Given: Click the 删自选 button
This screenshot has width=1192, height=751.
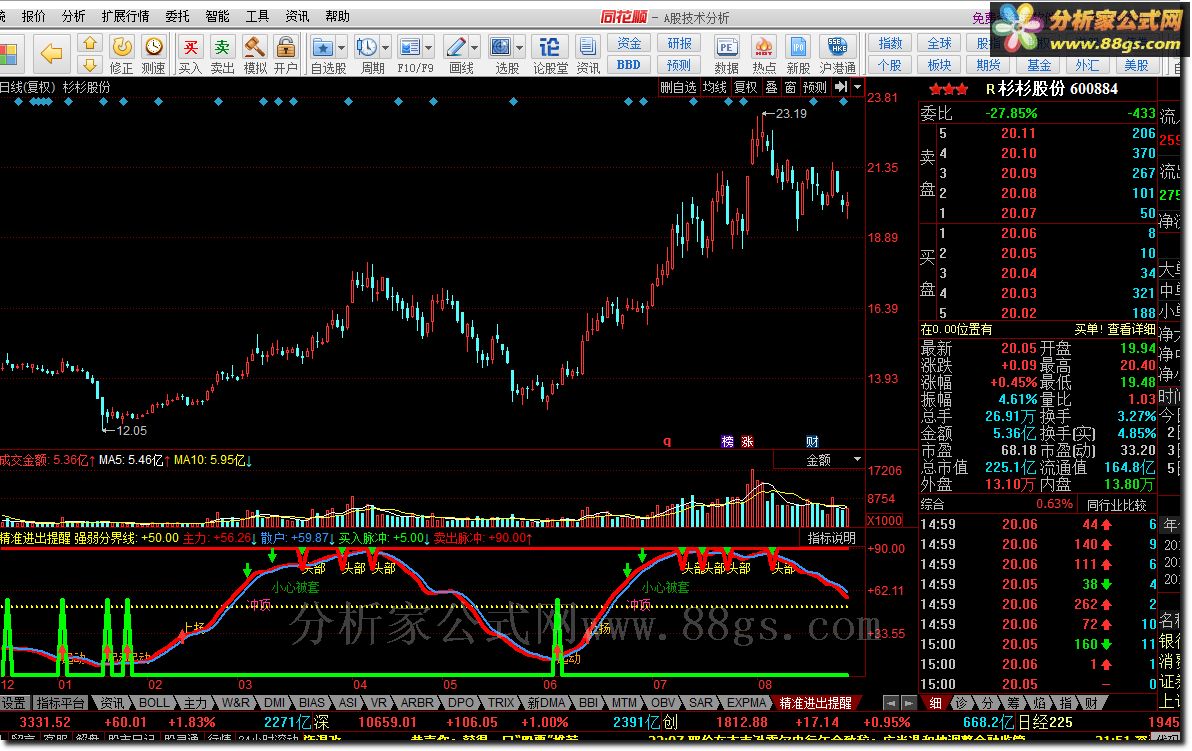Looking at the screenshot, I should tap(678, 87).
